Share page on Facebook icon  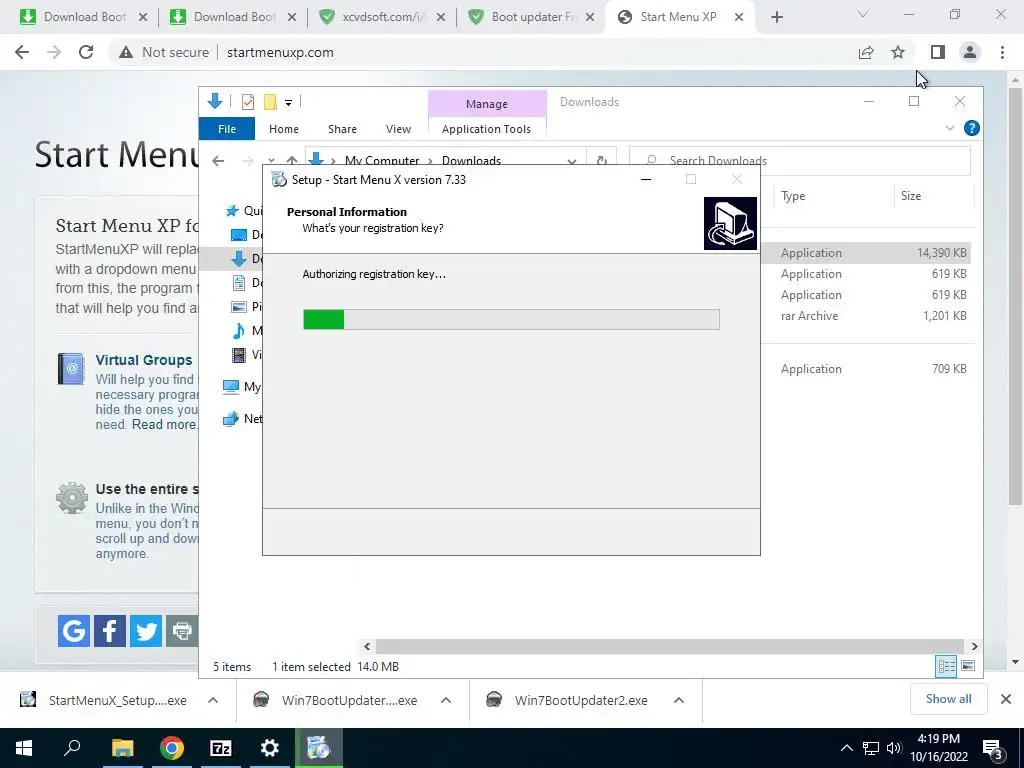(x=110, y=631)
